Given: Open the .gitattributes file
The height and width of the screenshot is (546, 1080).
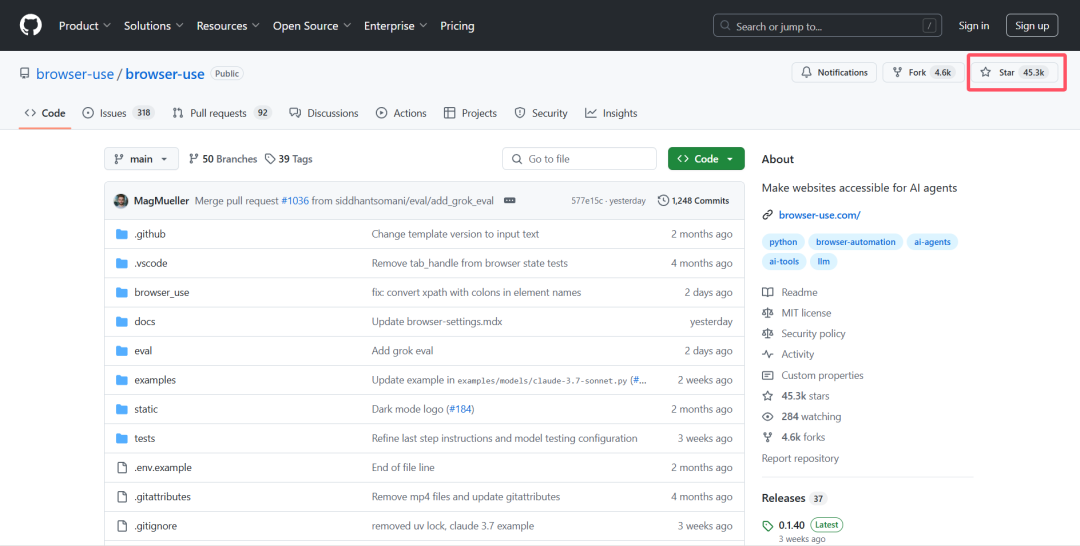Looking at the screenshot, I should (x=163, y=496).
